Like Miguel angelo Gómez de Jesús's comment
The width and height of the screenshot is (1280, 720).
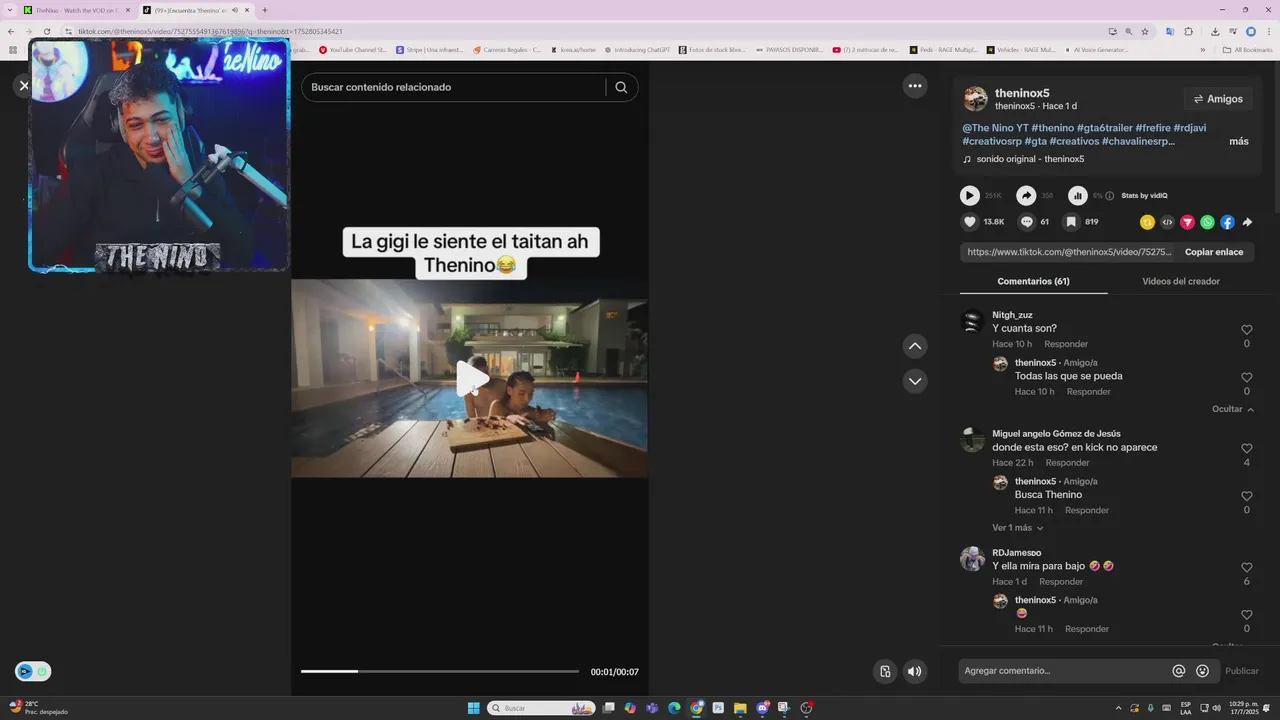click(1246, 449)
